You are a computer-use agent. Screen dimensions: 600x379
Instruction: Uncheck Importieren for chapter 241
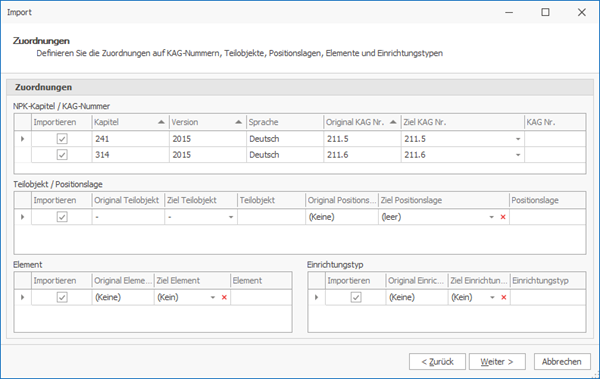coord(62,139)
